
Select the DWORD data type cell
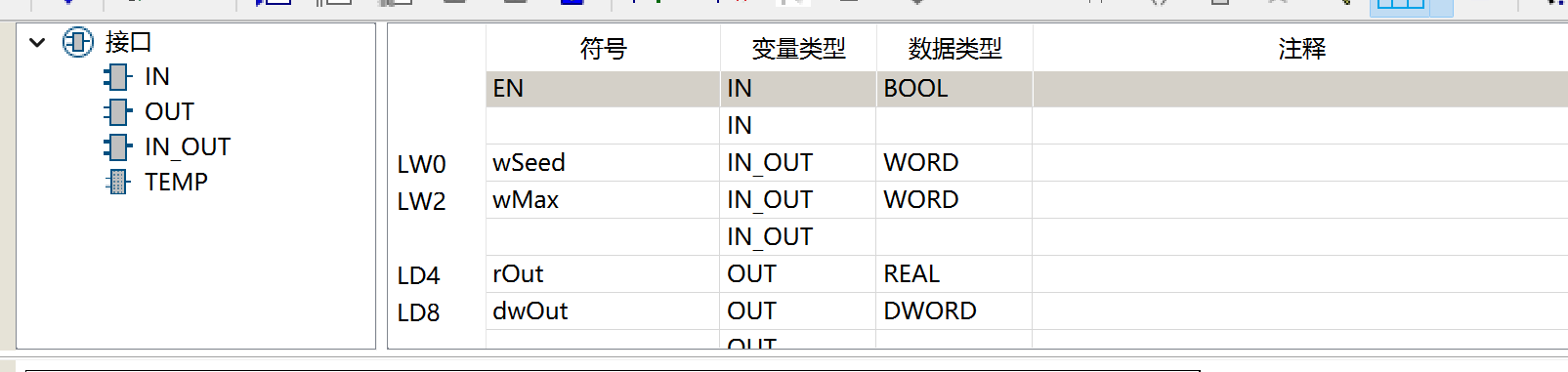954,311
